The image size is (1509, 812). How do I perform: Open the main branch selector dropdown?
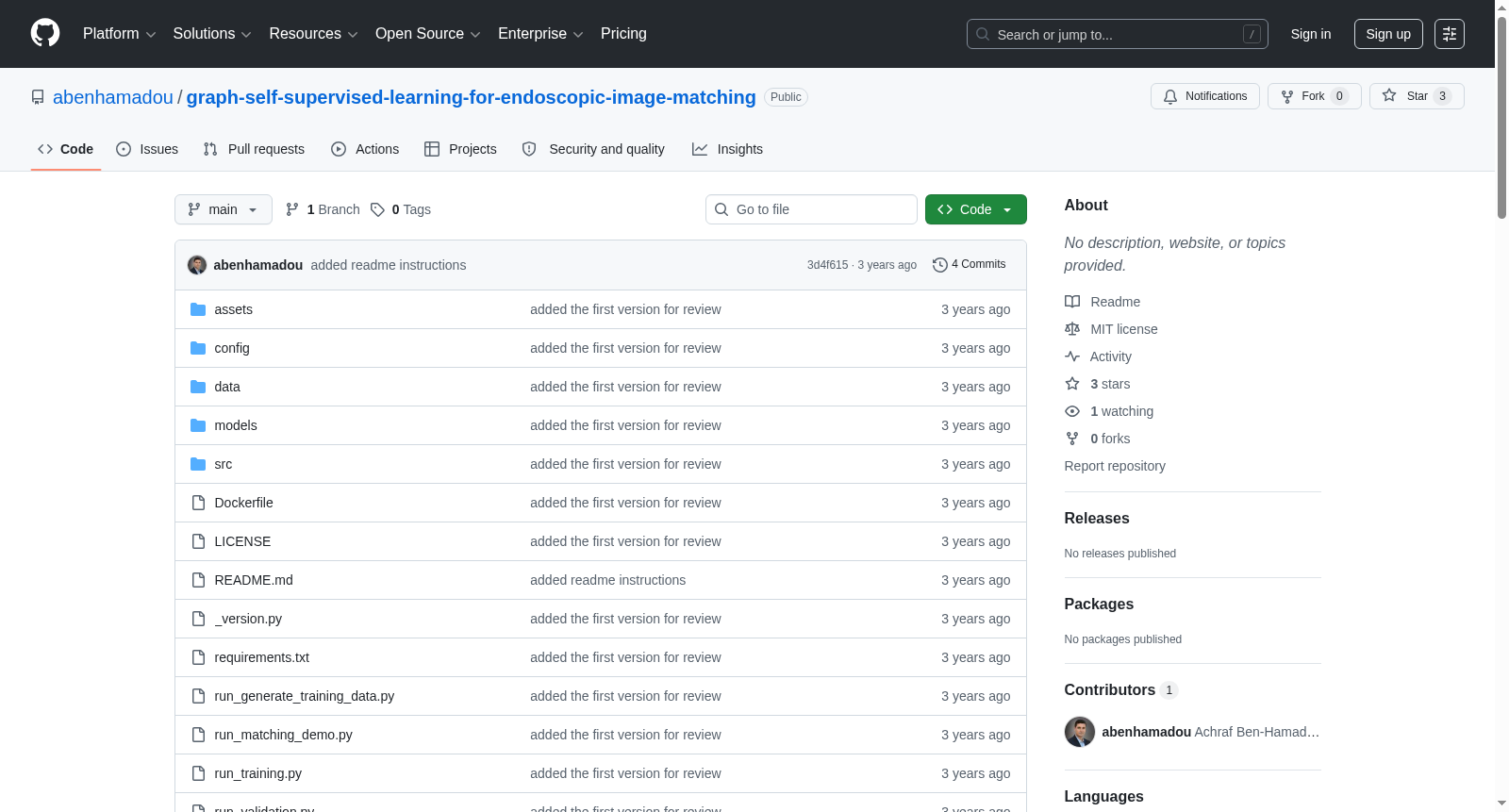click(x=224, y=209)
